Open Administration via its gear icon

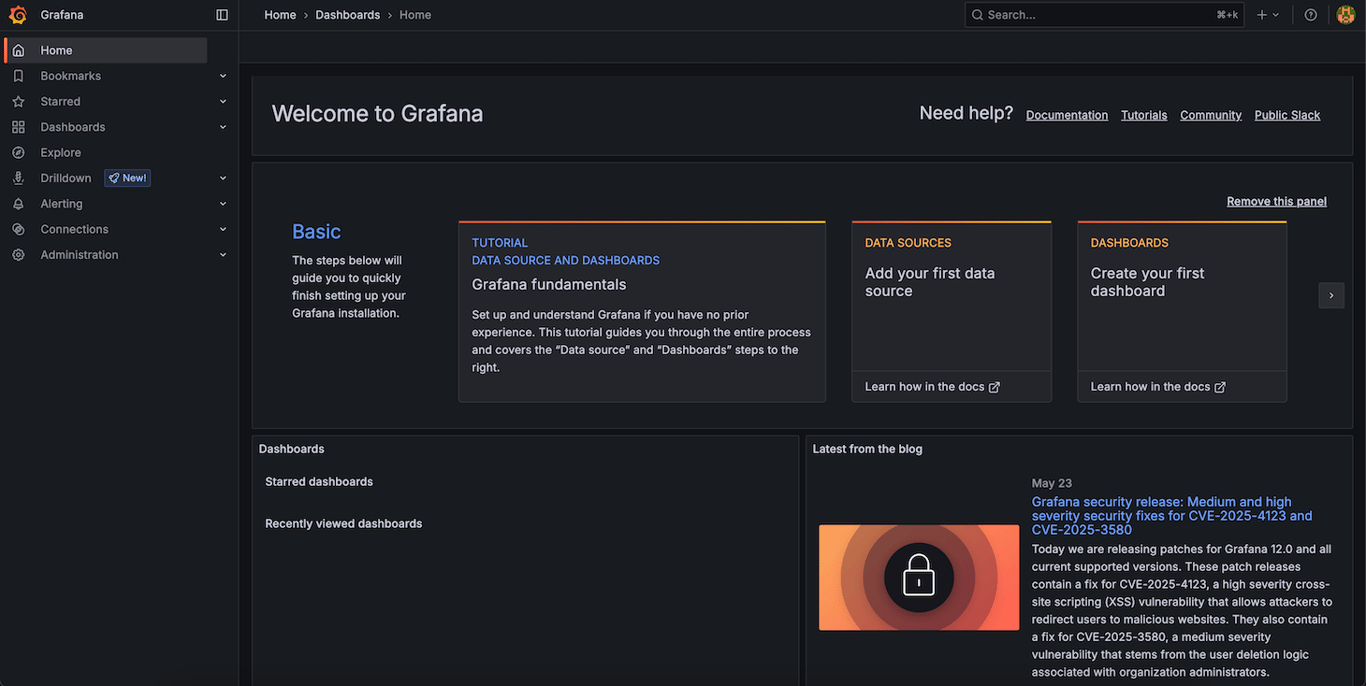(x=17, y=254)
